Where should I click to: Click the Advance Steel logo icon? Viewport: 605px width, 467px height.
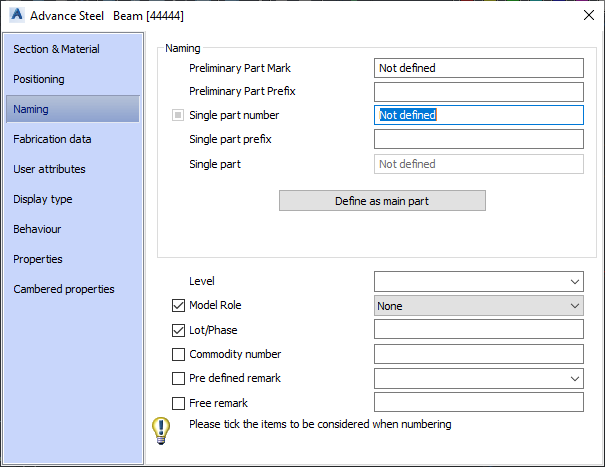pos(17,15)
